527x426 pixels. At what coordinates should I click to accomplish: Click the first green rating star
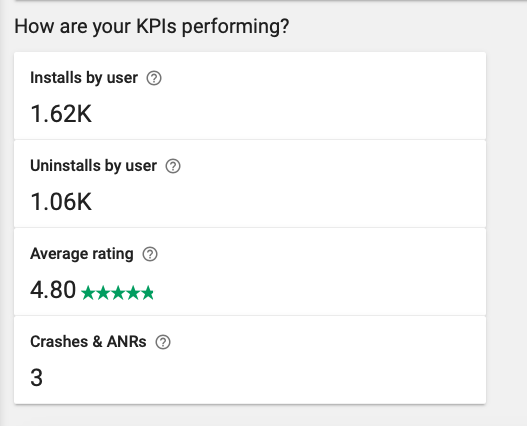point(88,293)
